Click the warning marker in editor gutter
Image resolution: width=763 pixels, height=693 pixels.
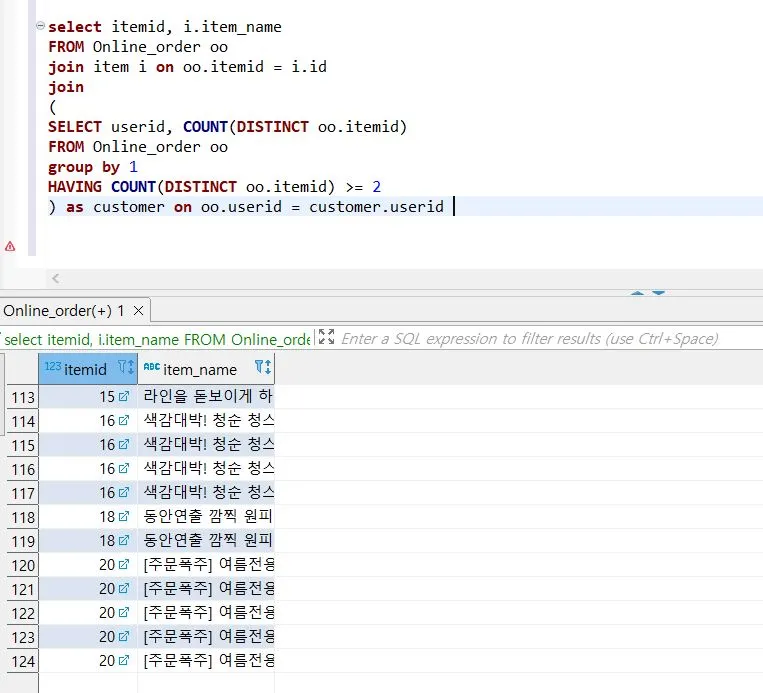click(10, 247)
